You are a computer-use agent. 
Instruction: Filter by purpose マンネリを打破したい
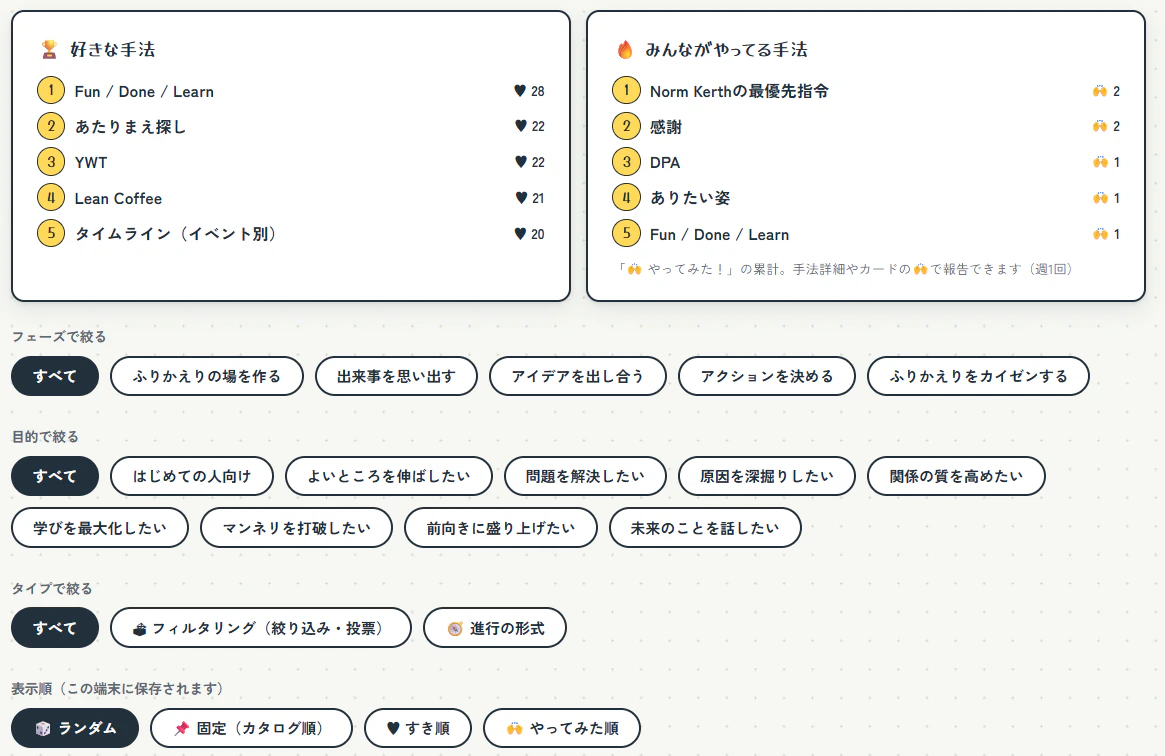[x=296, y=528]
